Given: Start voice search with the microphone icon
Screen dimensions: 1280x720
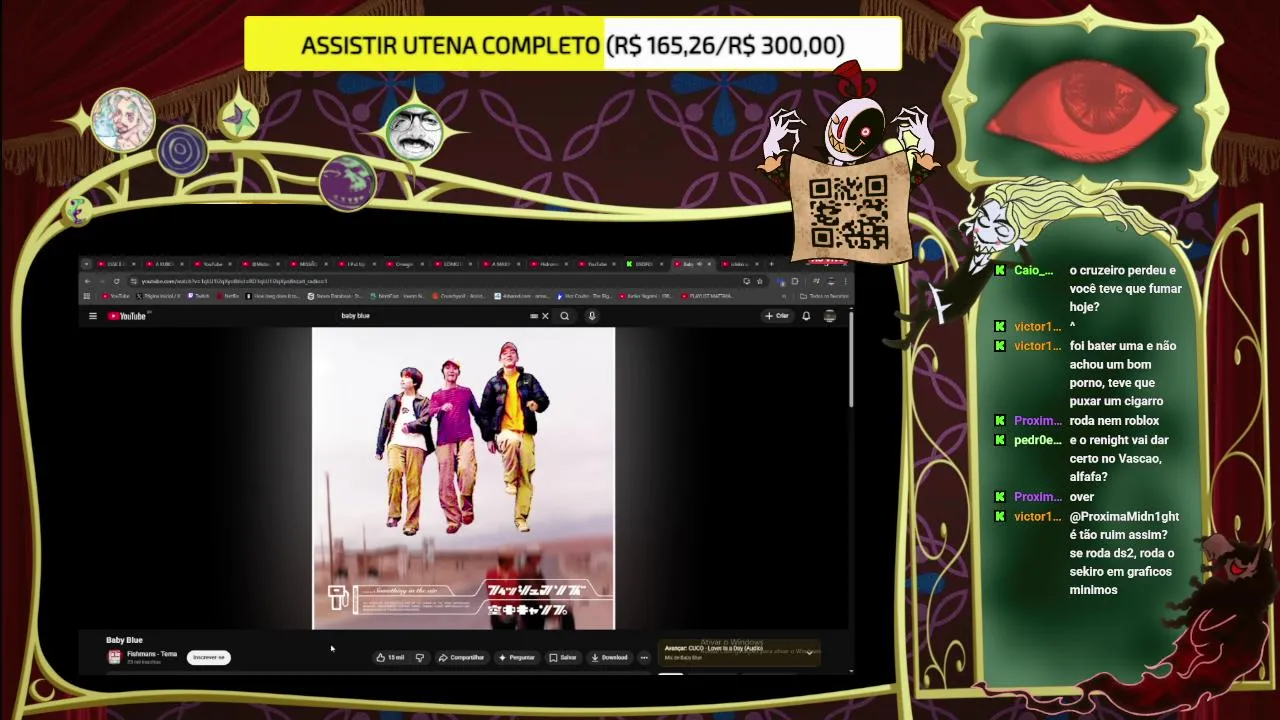Looking at the screenshot, I should coord(592,316).
